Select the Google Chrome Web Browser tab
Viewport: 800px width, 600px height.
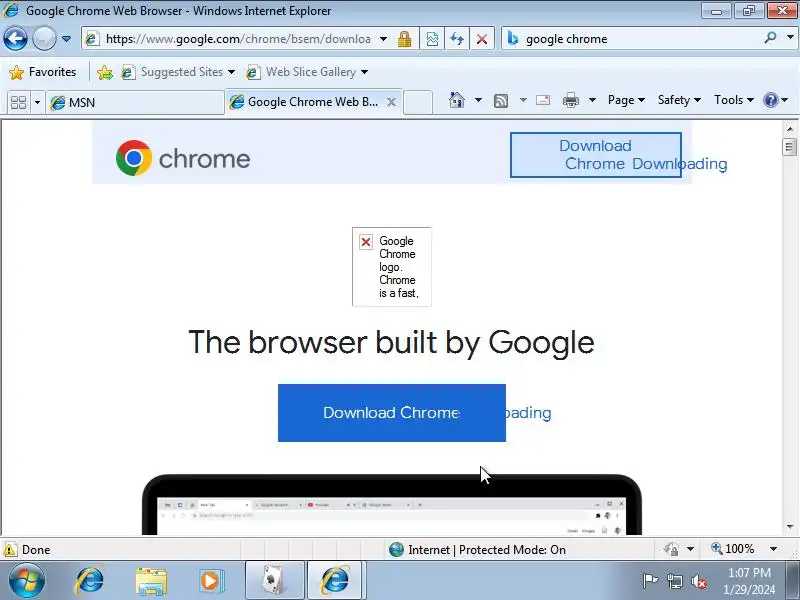[306, 102]
